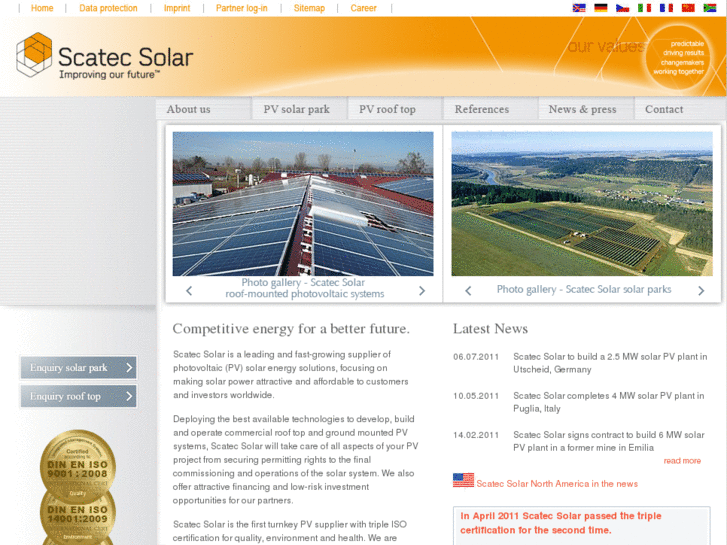Screen dimensions: 727x545
Task: Click the aerial solar park photo
Action: coord(582,204)
